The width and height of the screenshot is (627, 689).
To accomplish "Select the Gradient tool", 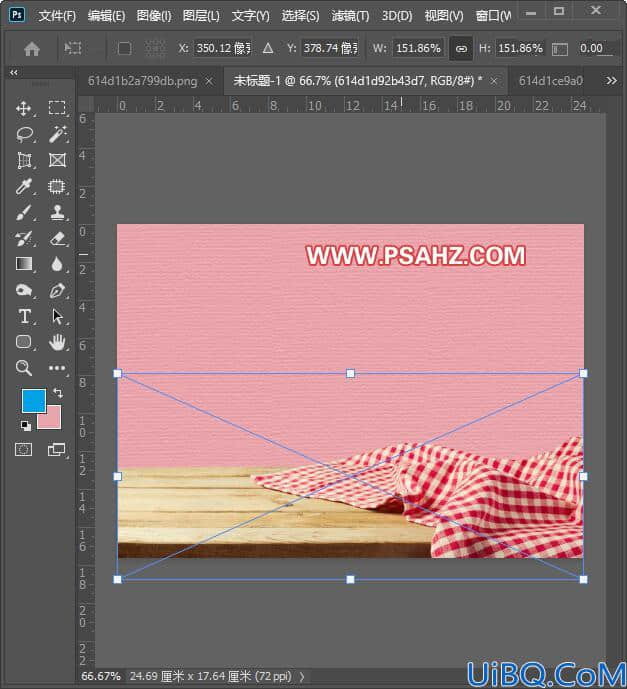I will 24,264.
